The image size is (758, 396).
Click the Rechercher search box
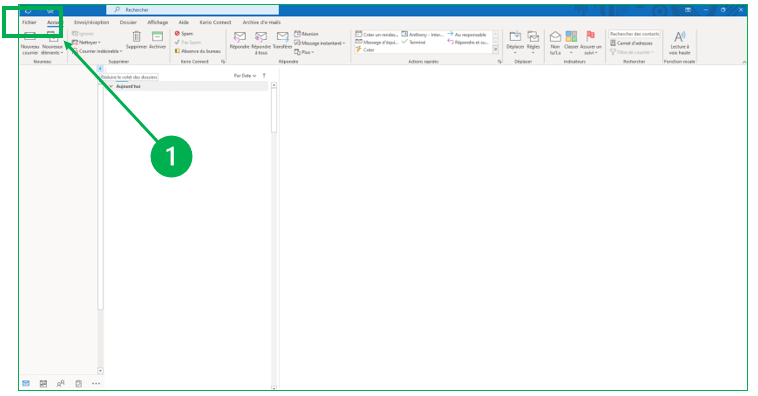(x=192, y=10)
